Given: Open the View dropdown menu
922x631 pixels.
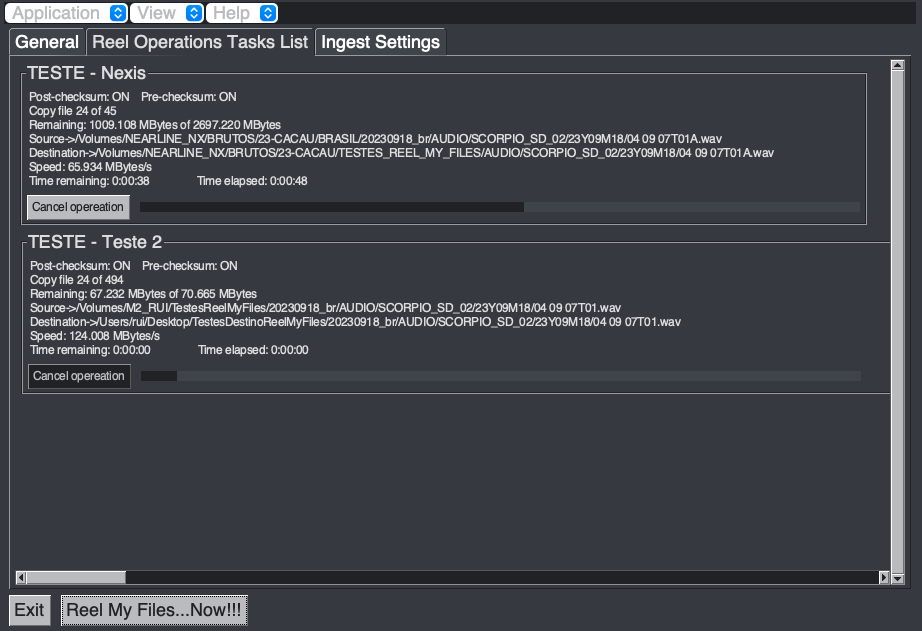Looking at the screenshot, I should tap(167, 13).
